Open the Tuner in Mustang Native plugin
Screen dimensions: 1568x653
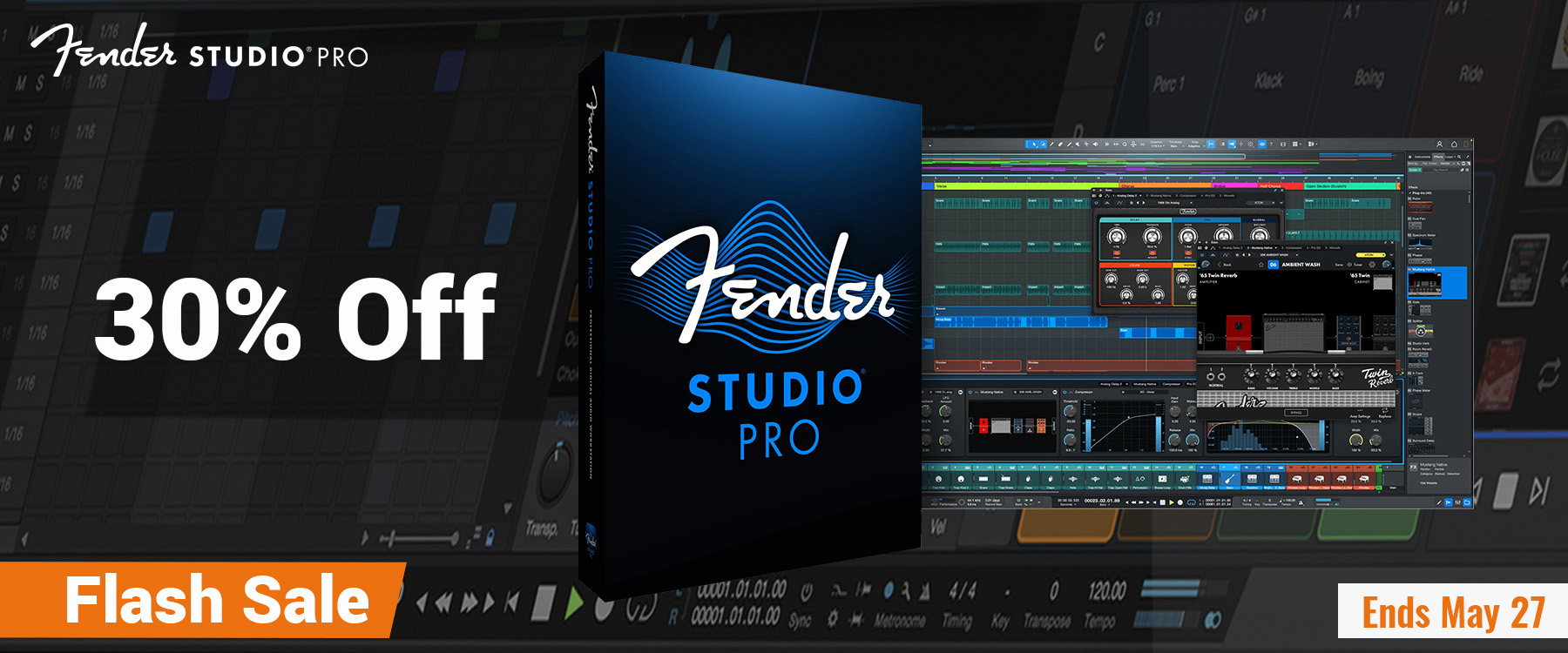click(1354, 265)
